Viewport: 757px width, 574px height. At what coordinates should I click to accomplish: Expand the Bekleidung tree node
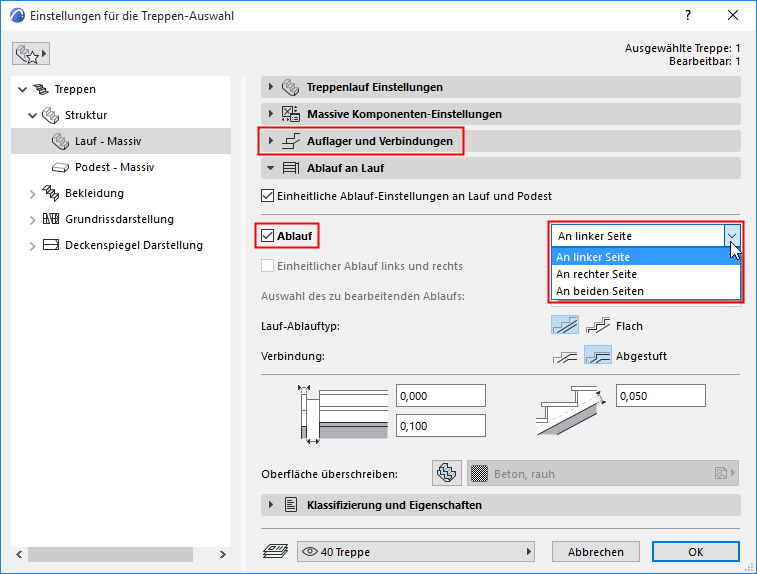coord(33,193)
